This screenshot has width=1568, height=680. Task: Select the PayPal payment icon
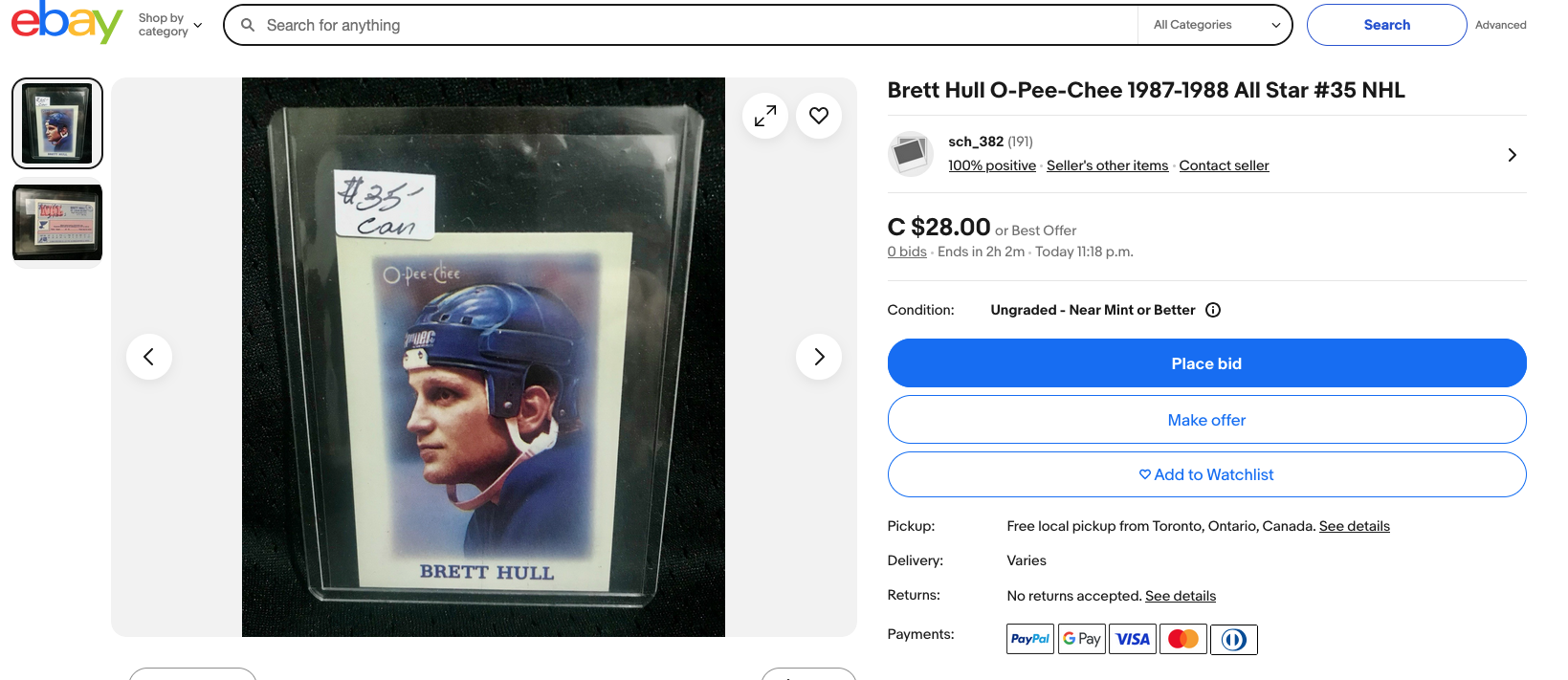pos(1030,639)
